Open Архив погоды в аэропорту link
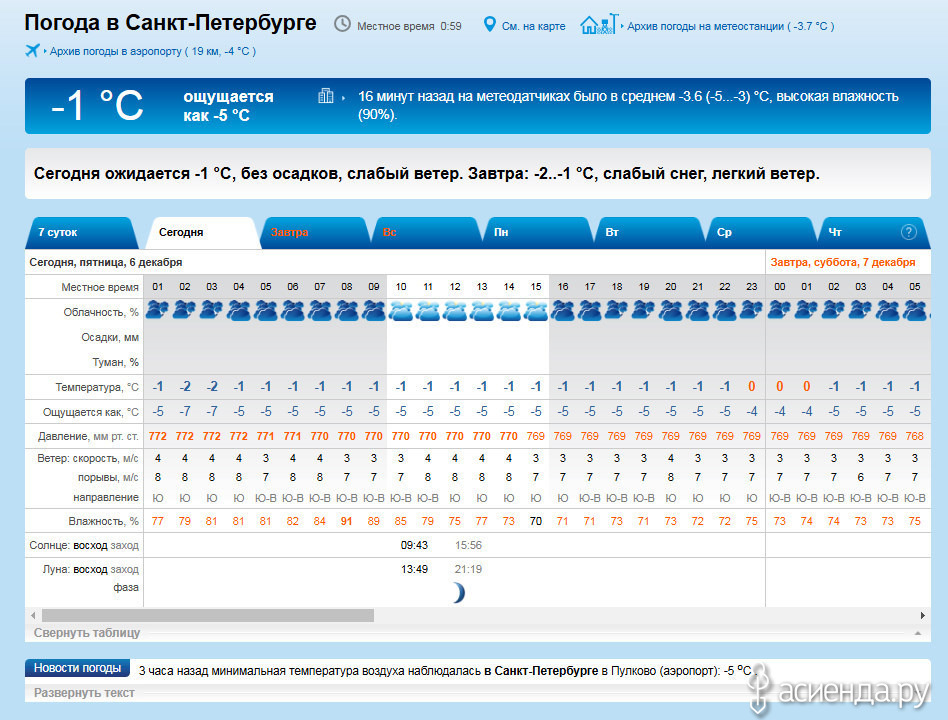The width and height of the screenshot is (948, 720). [152, 51]
